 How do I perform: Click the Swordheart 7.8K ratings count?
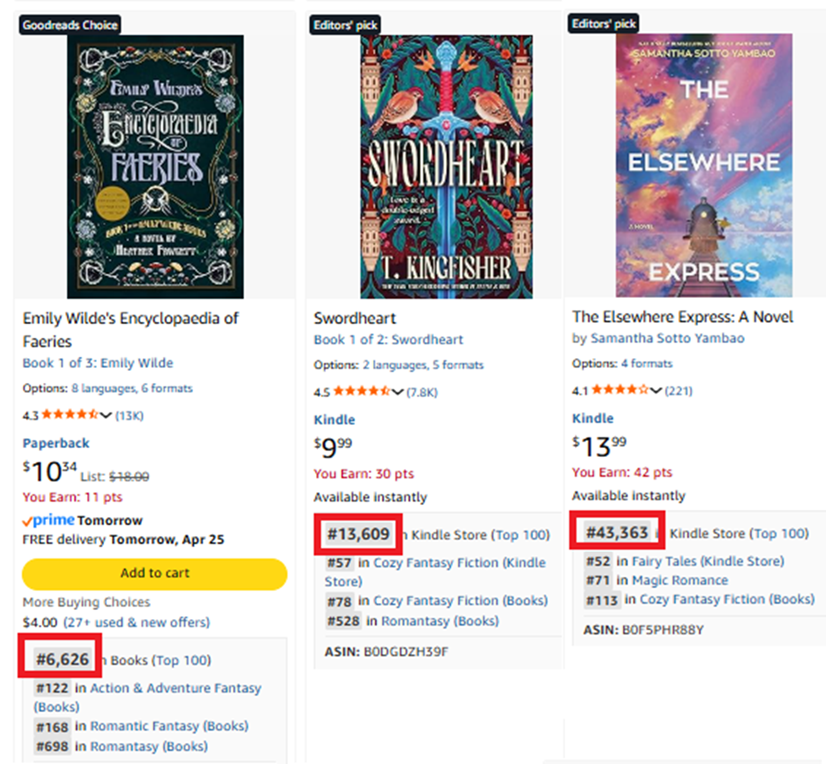421,392
